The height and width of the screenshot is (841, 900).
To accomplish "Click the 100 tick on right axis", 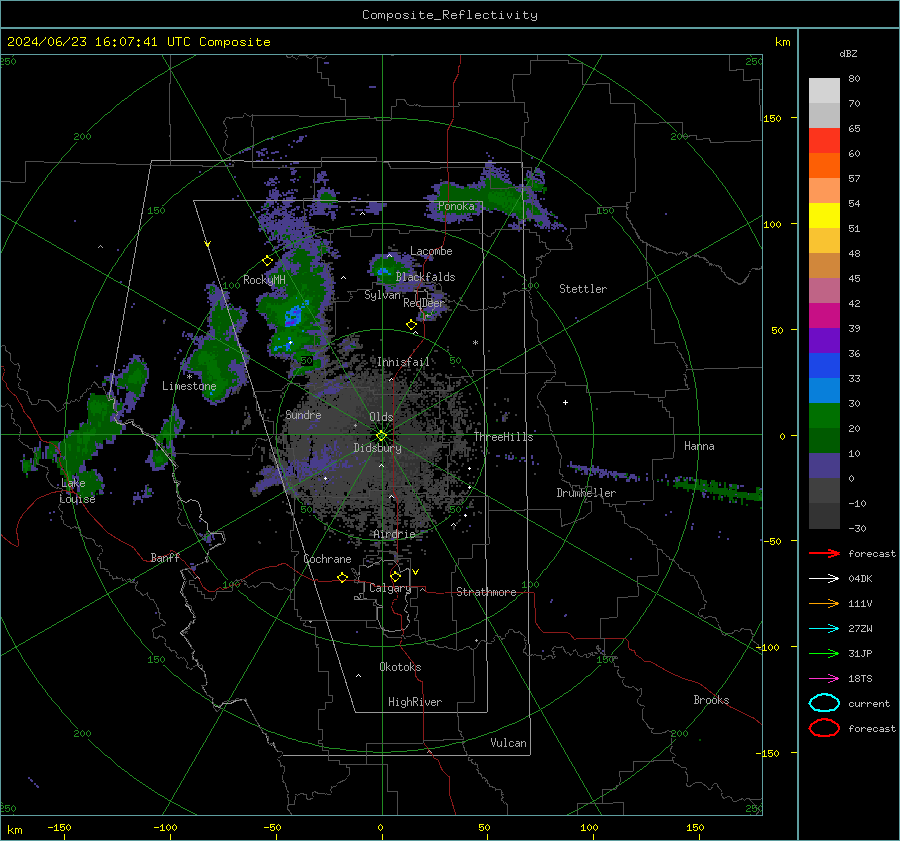I will pos(772,224).
